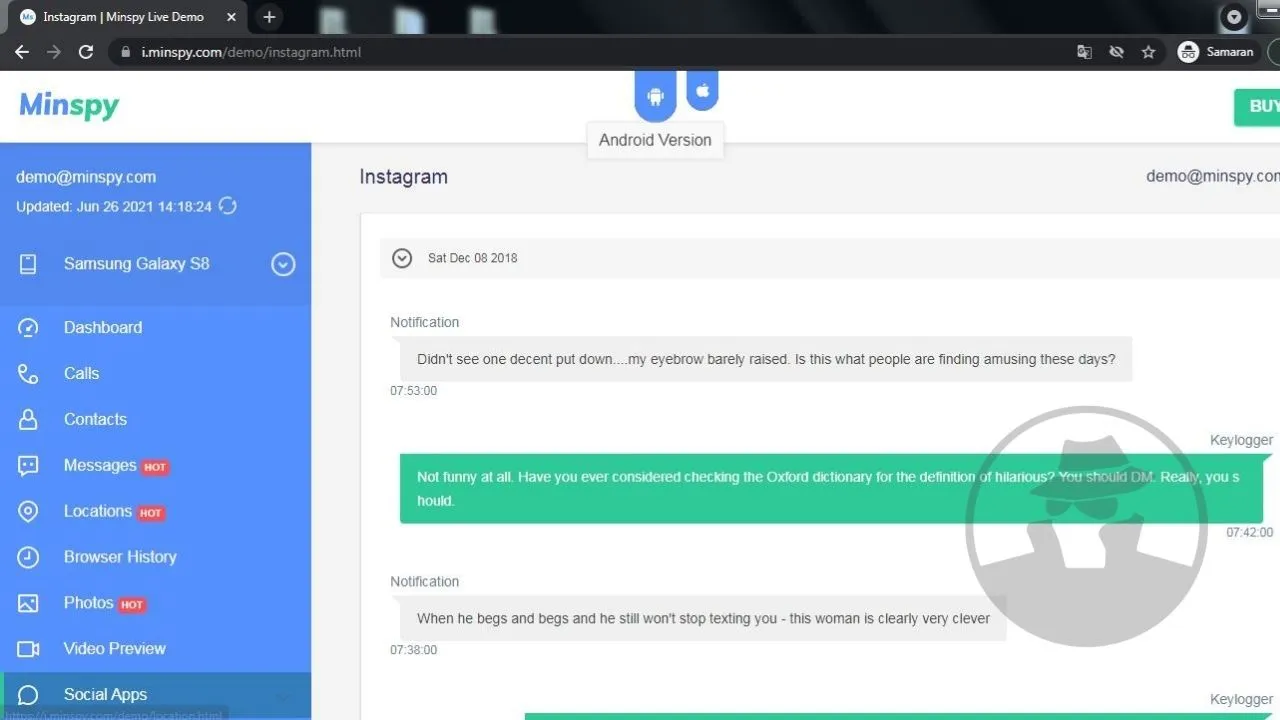Viewport: 1280px width, 720px height.
Task: Click the demo@minspy.com account at top right
Action: [1213, 176]
